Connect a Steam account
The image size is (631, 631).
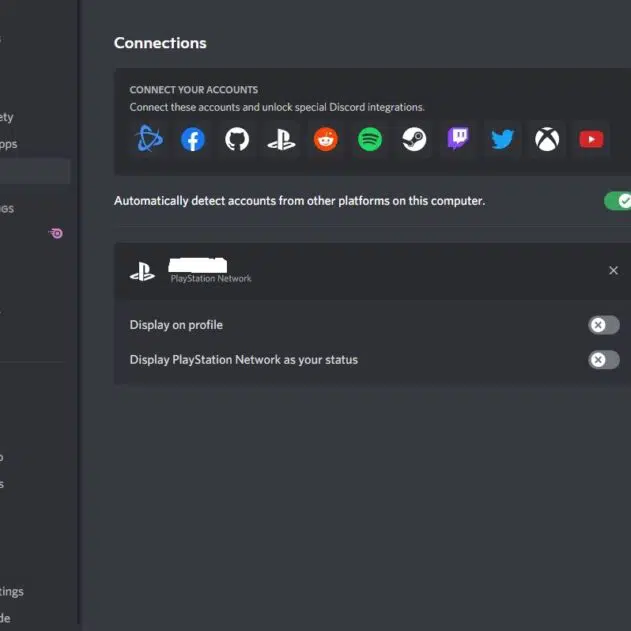pyautogui.click(x=414, y=139)
